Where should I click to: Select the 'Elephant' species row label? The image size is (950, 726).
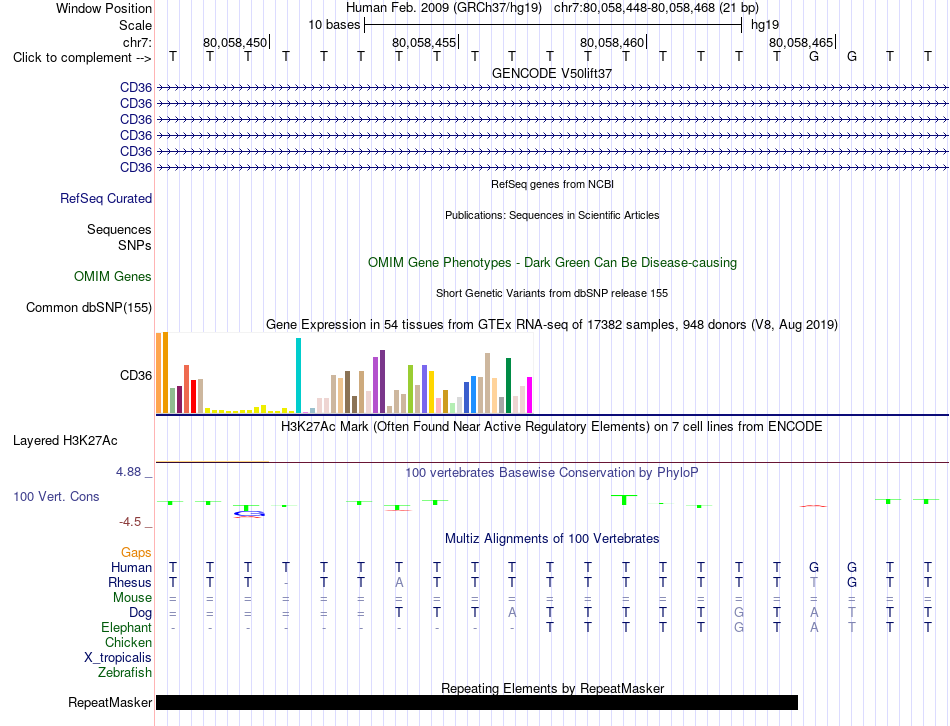point(126,627)
